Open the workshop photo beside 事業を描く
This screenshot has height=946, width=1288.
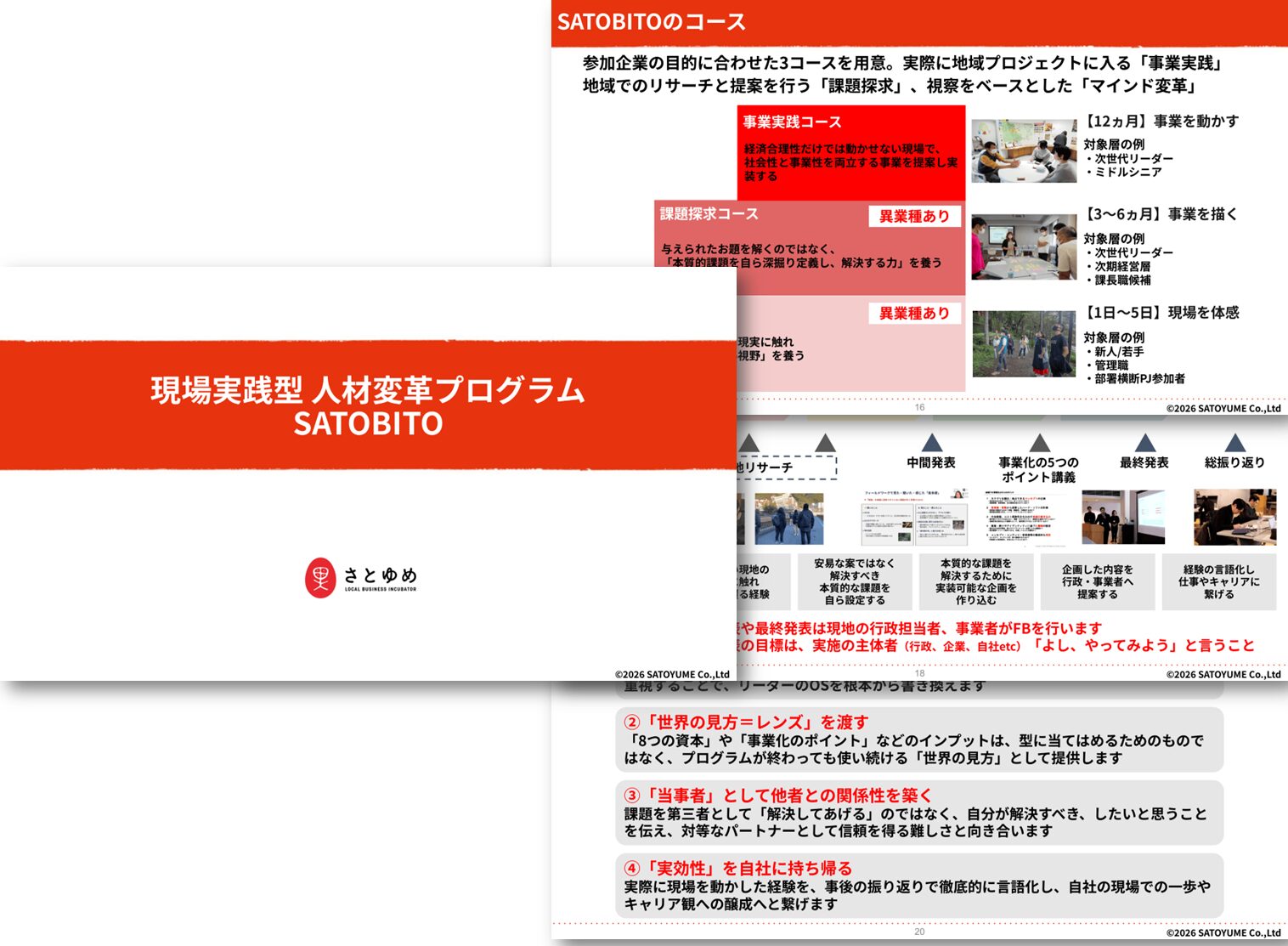click(1024, 247)
